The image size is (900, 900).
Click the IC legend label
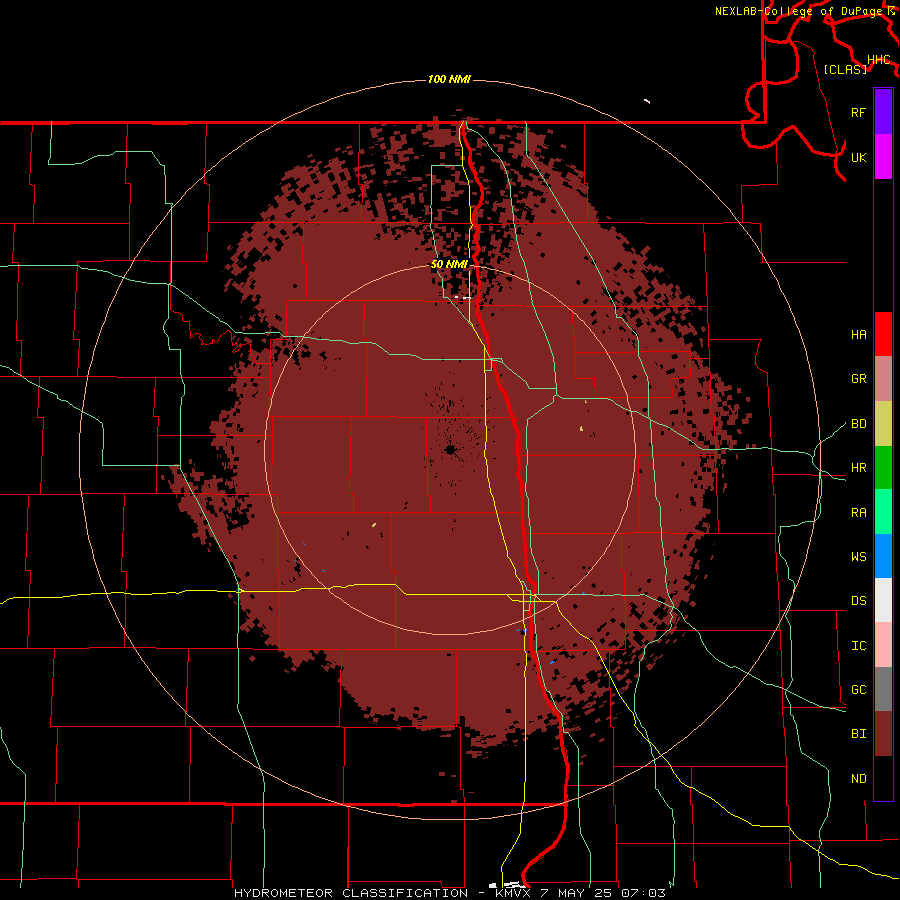[858, 645]
